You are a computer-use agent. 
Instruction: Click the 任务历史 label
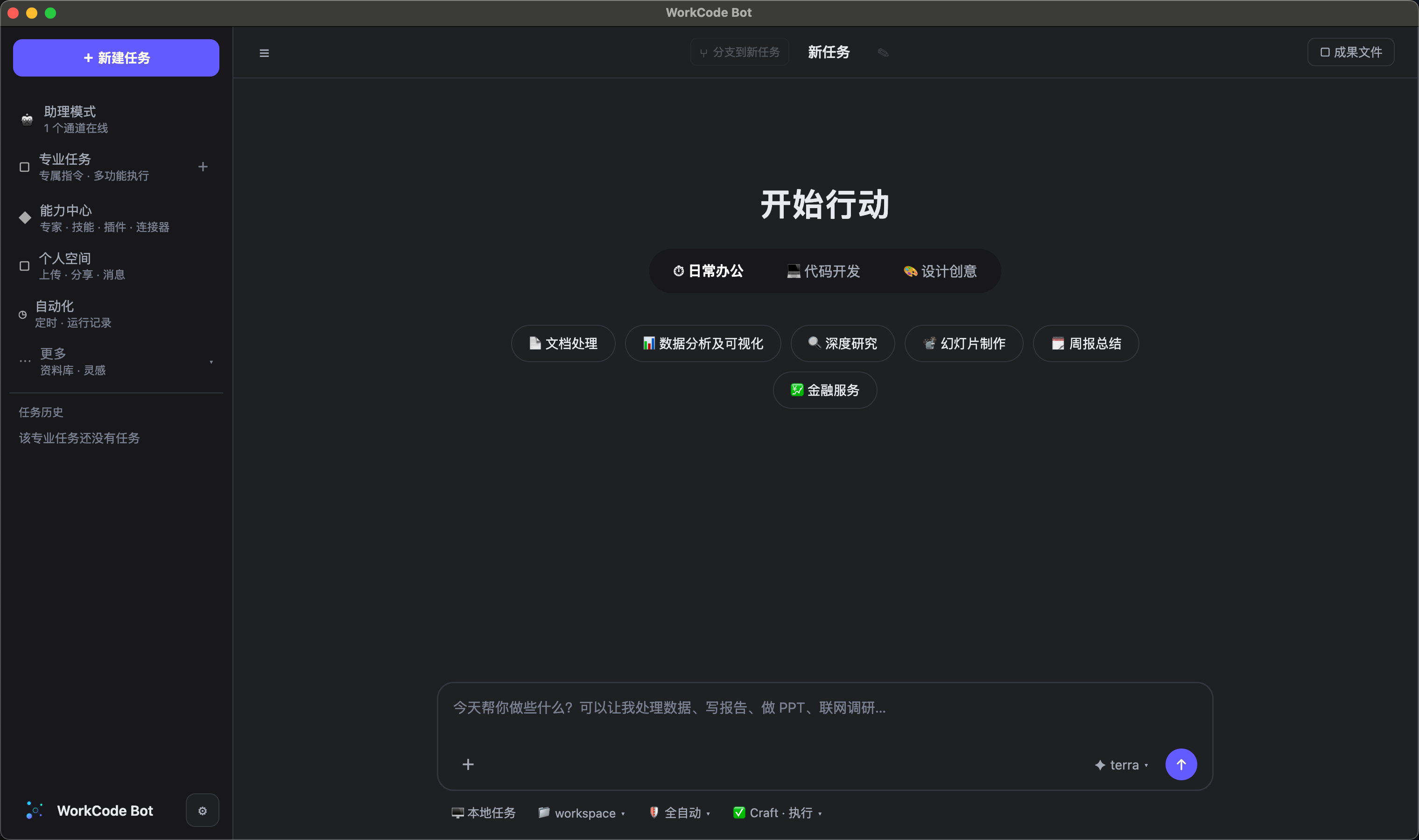coord(41,412)
